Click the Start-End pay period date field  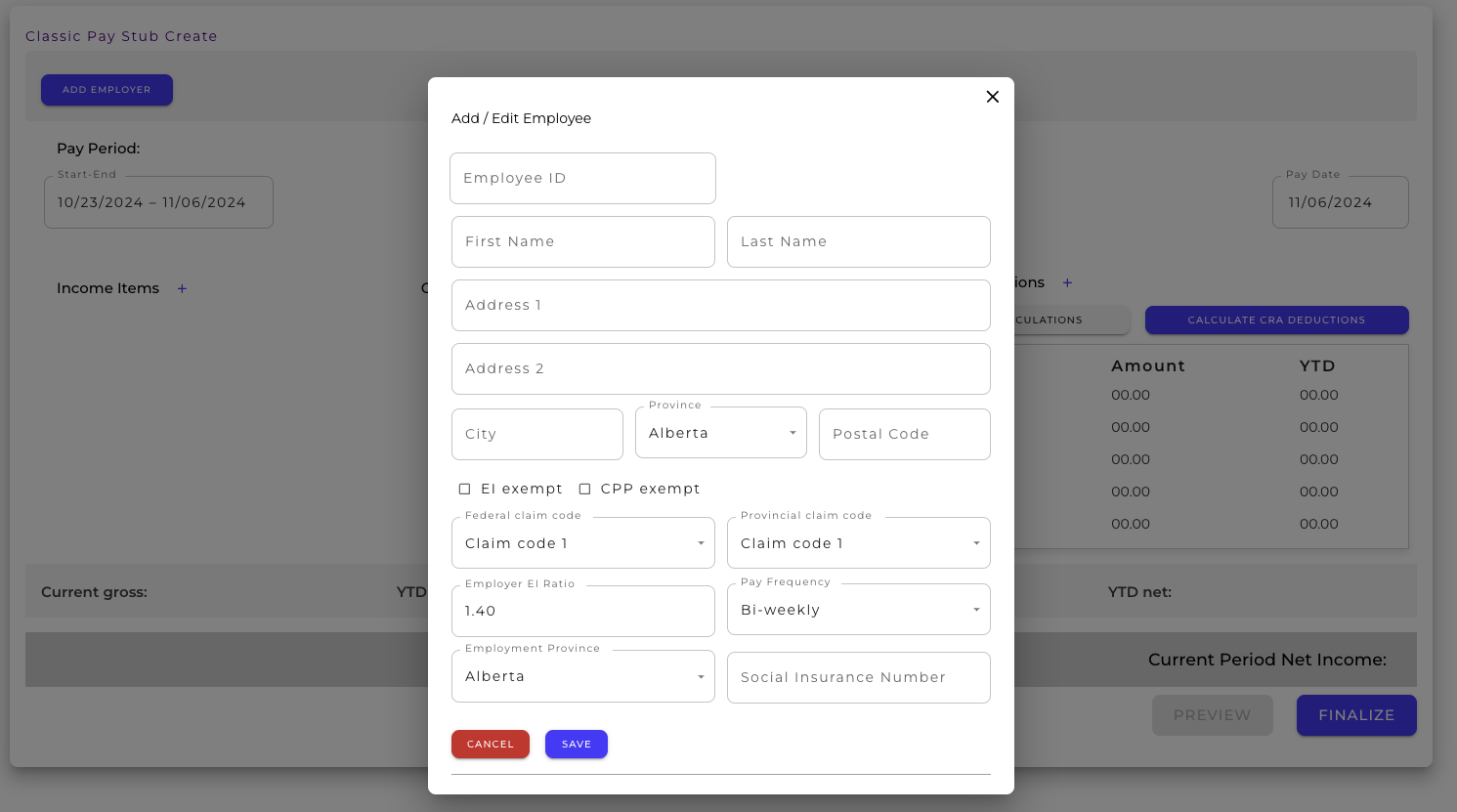158,202
